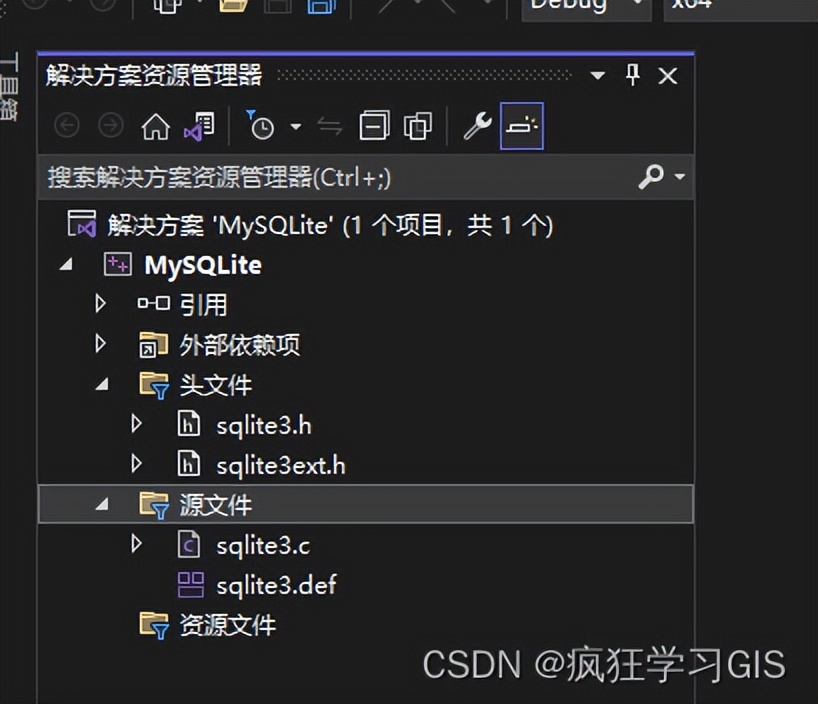
Task: Expand the 外部依赖项 node
Action: coord(101,343)
